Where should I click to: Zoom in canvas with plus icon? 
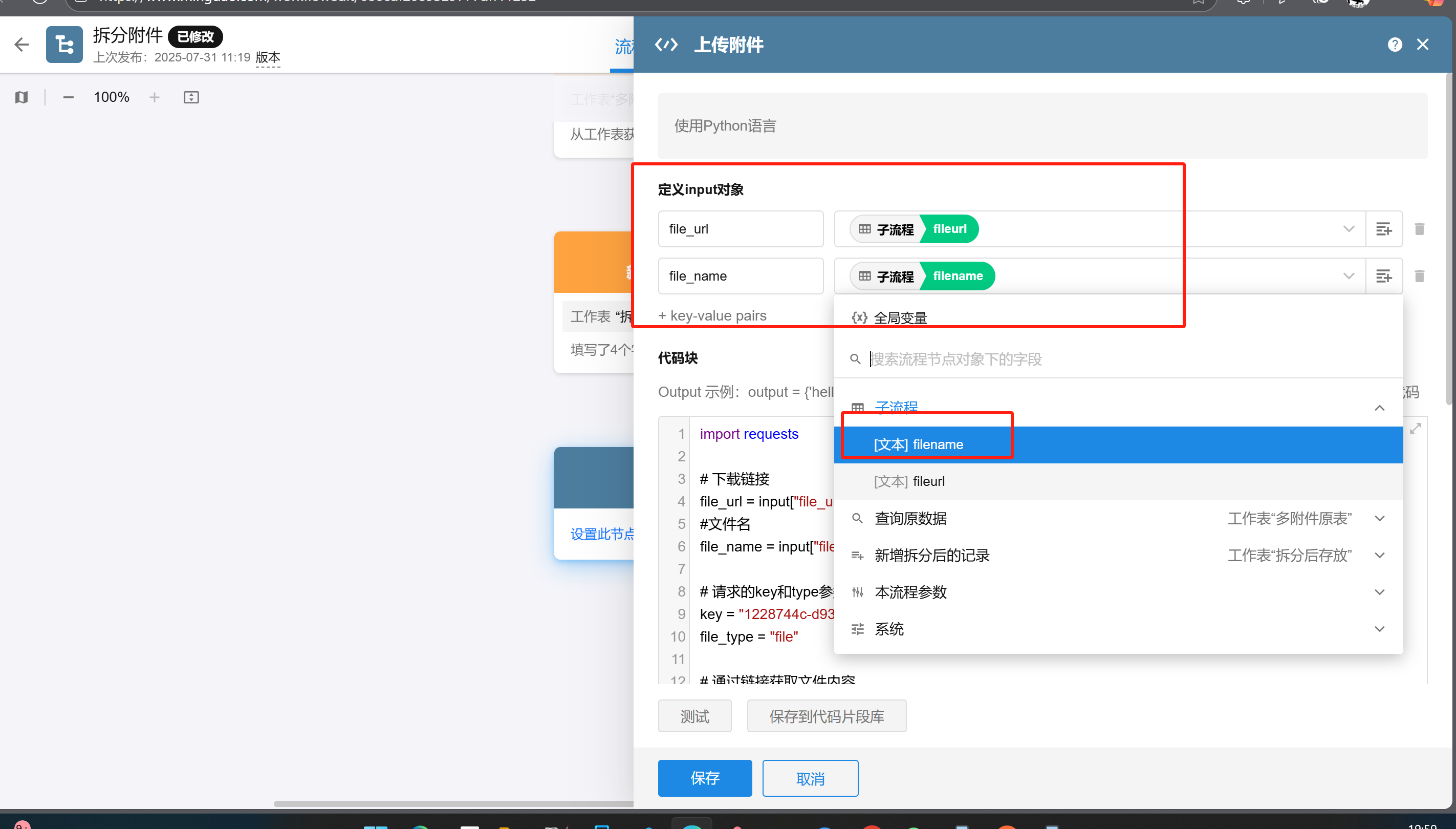click(x=154, y=97)
